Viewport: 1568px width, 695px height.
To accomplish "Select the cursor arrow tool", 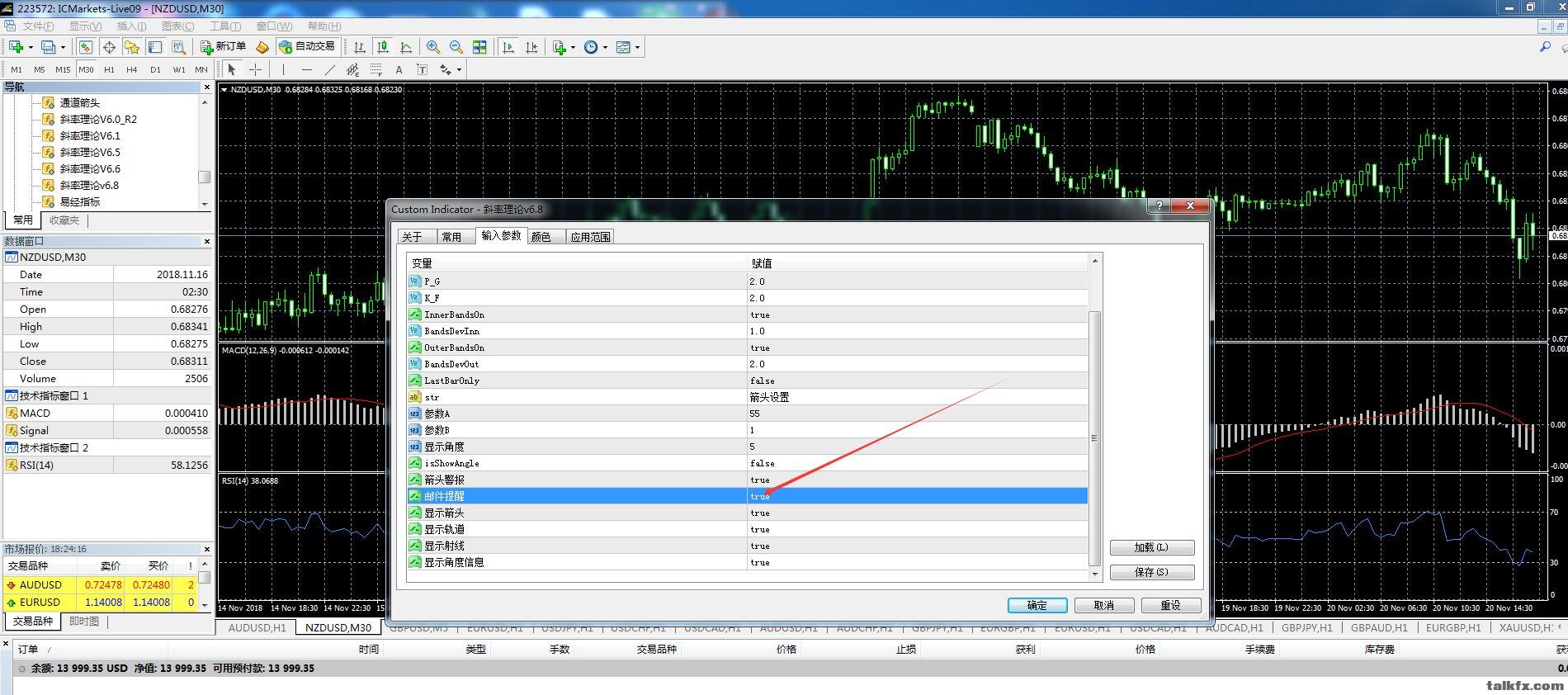I will click(x=232, y=69).
